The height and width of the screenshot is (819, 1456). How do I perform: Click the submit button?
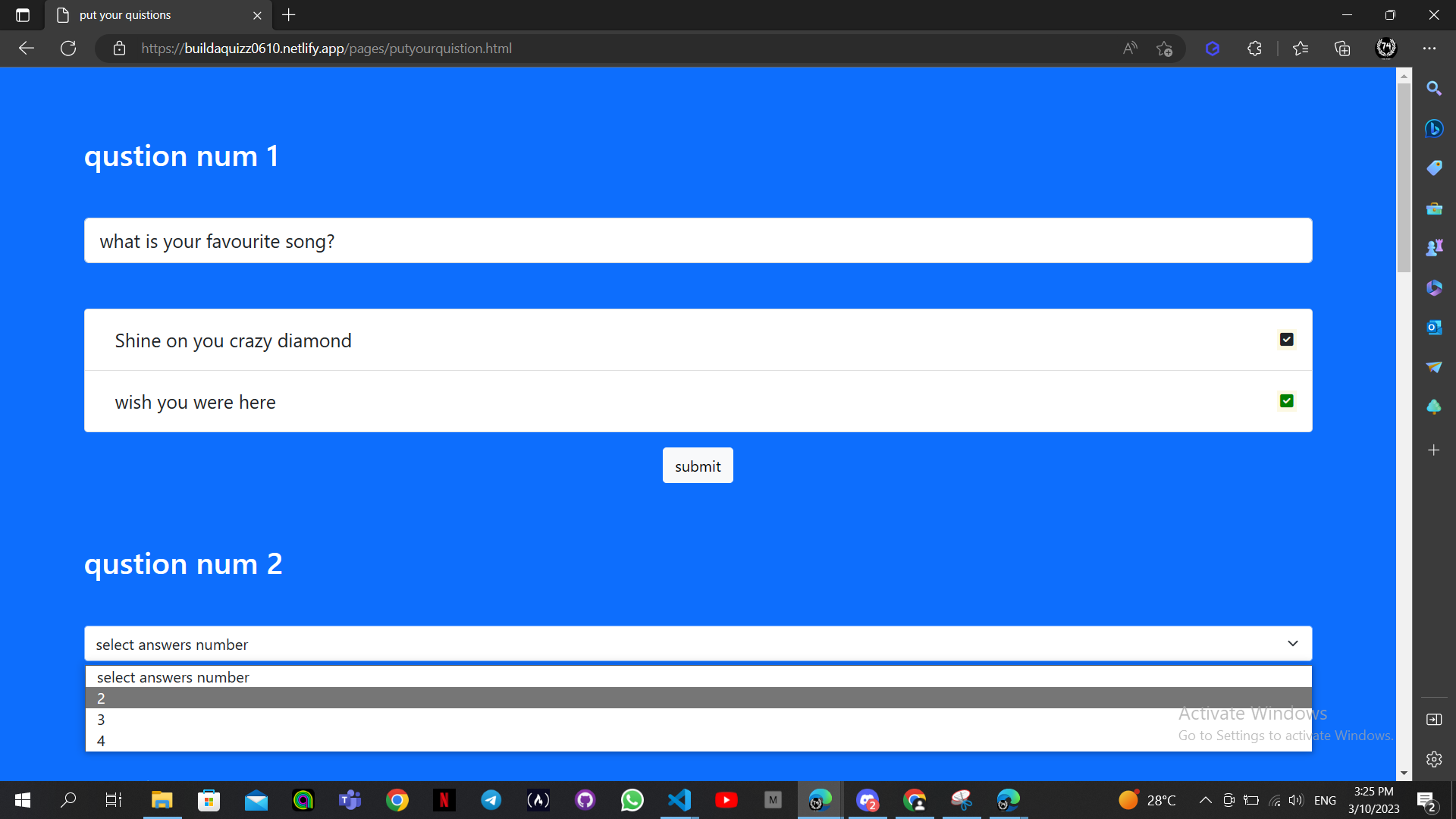point(698,466)
